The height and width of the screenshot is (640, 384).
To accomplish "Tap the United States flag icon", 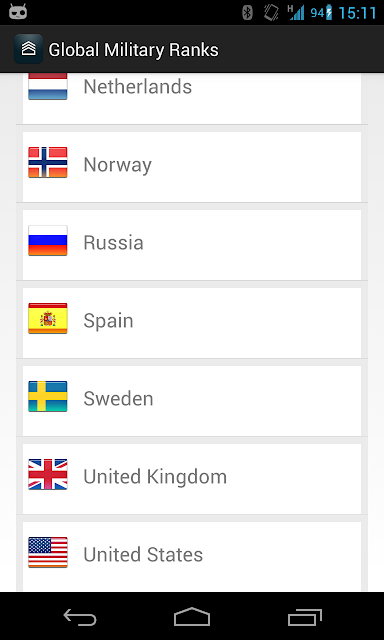I will click(48, 552).
